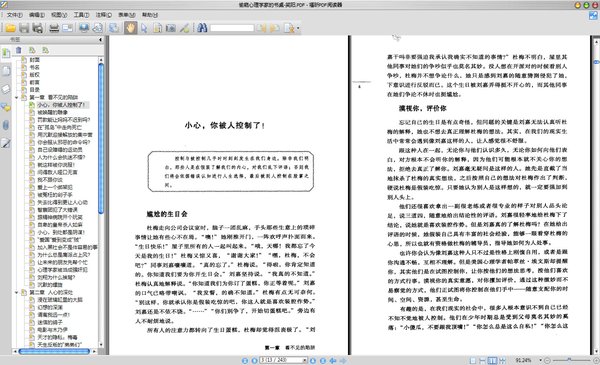This screenshot has width=600, height=365.
Task: Click the Save floppy disk icon
Action: pyautogui.click(x=24, y=28)
